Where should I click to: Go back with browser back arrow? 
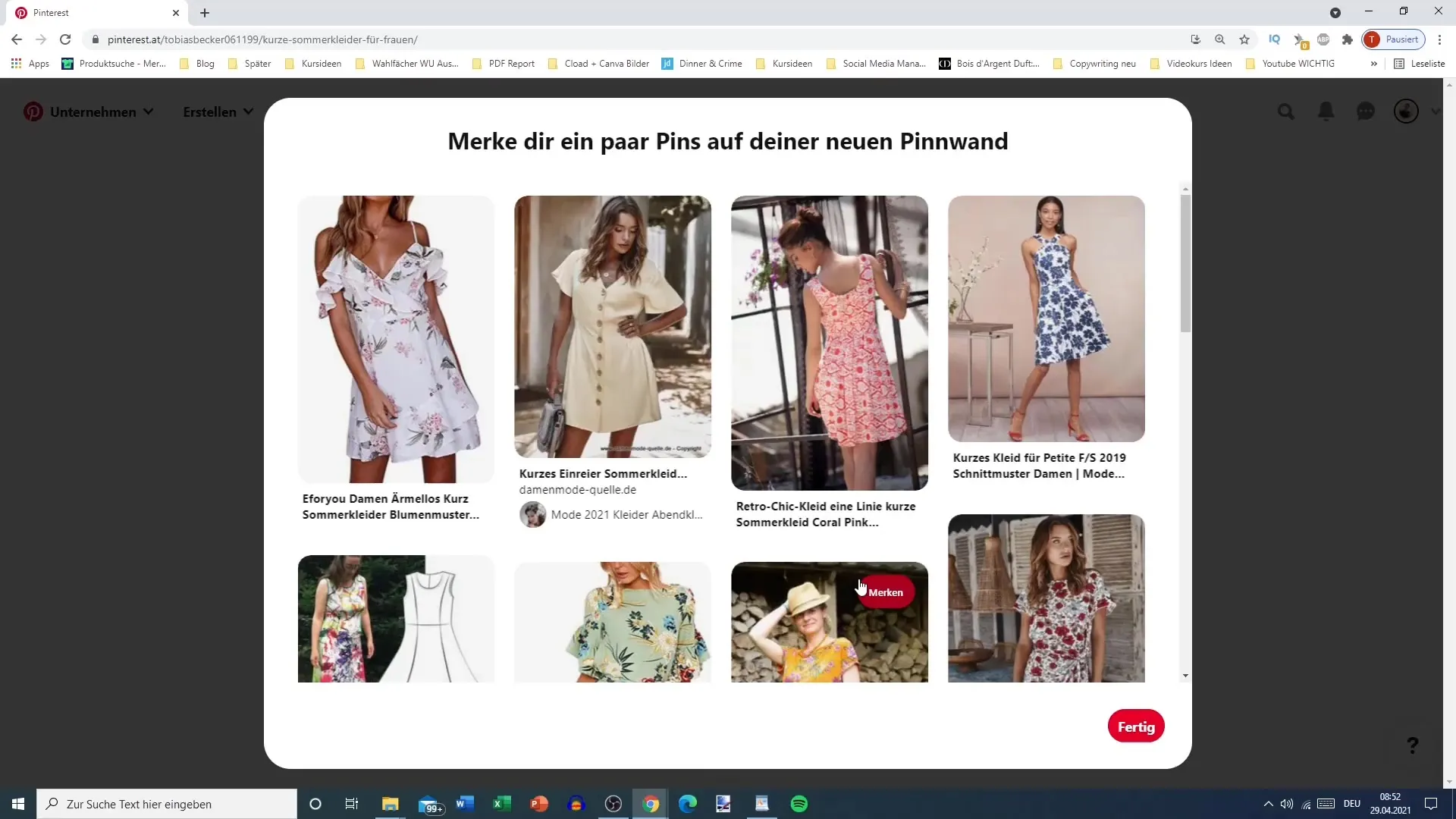[17, 39]
